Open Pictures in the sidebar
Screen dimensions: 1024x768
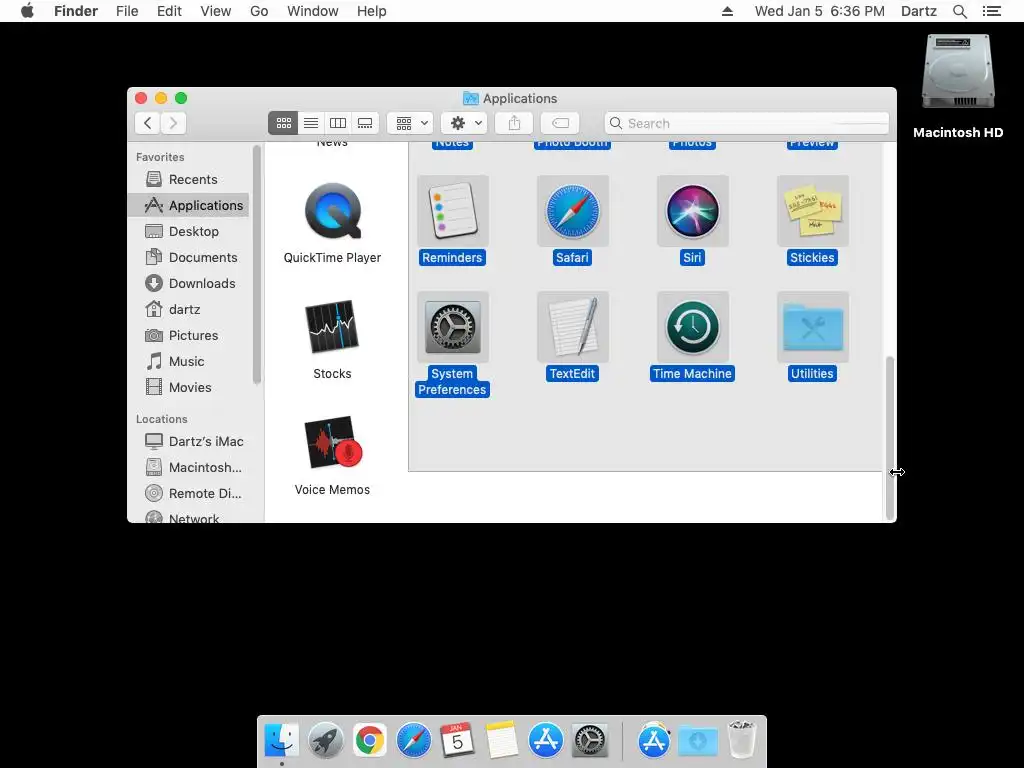(x=188, y=335)
